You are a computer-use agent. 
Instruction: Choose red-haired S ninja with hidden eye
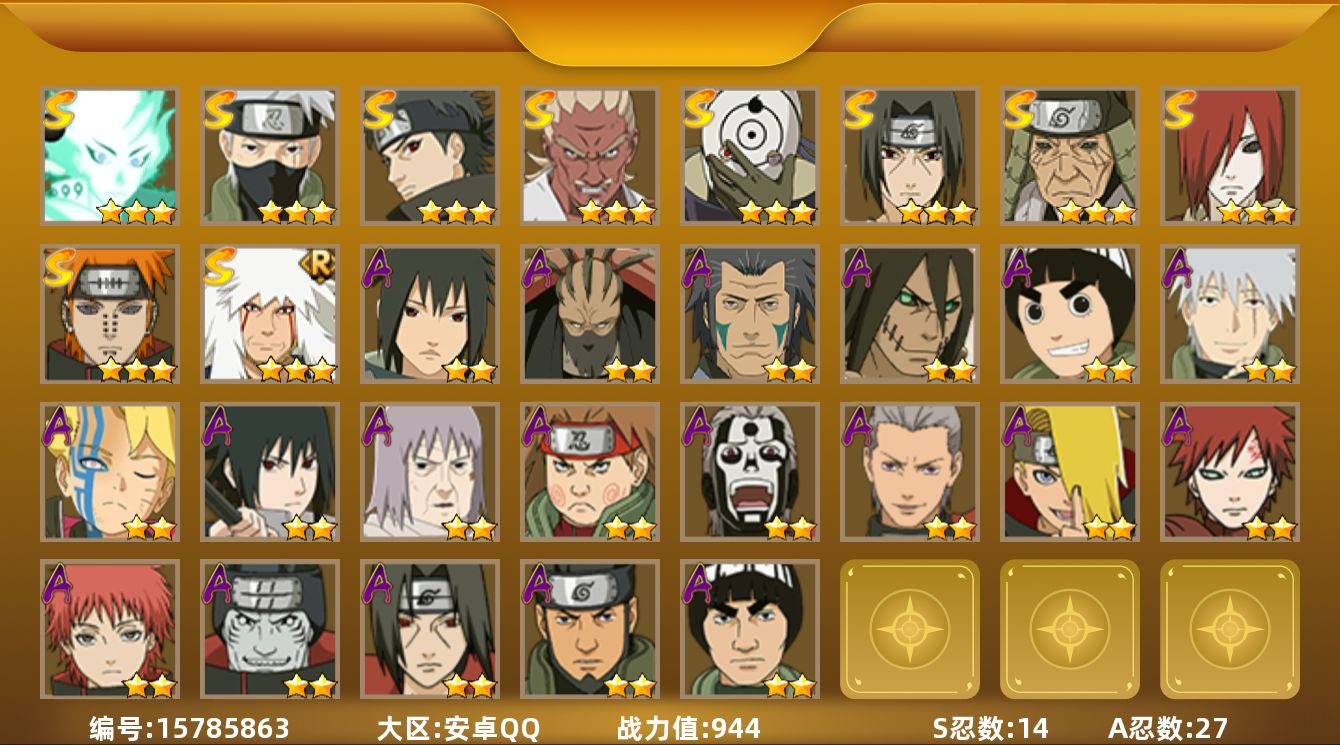coord(1230,155)
